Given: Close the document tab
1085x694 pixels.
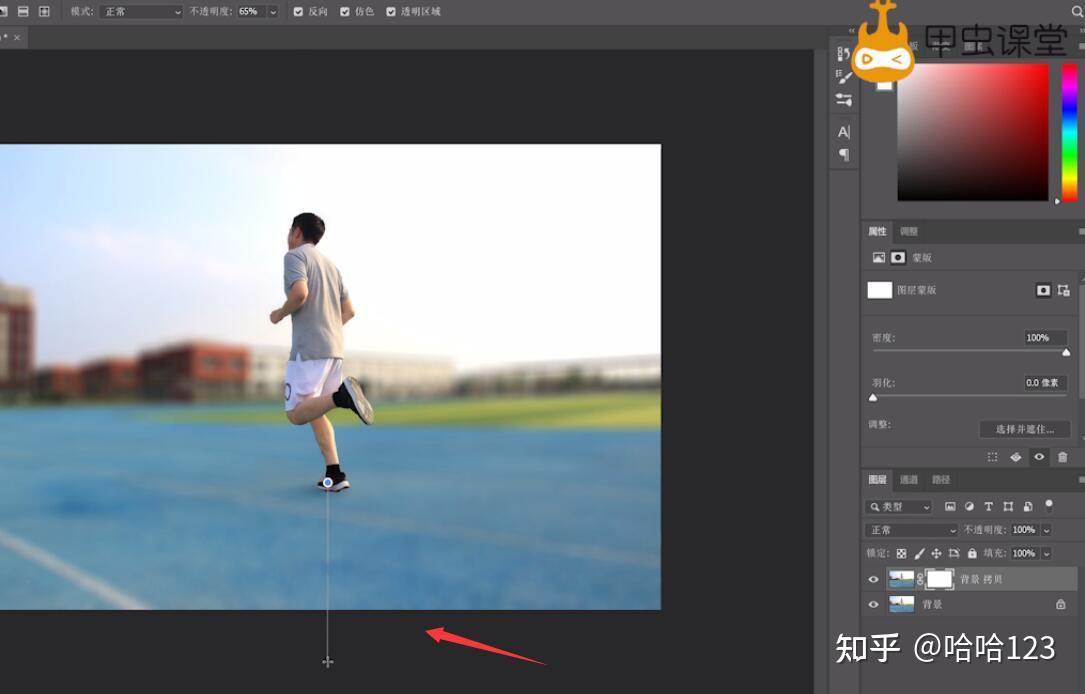Looking at the screenshot, I should pos(17,37).
